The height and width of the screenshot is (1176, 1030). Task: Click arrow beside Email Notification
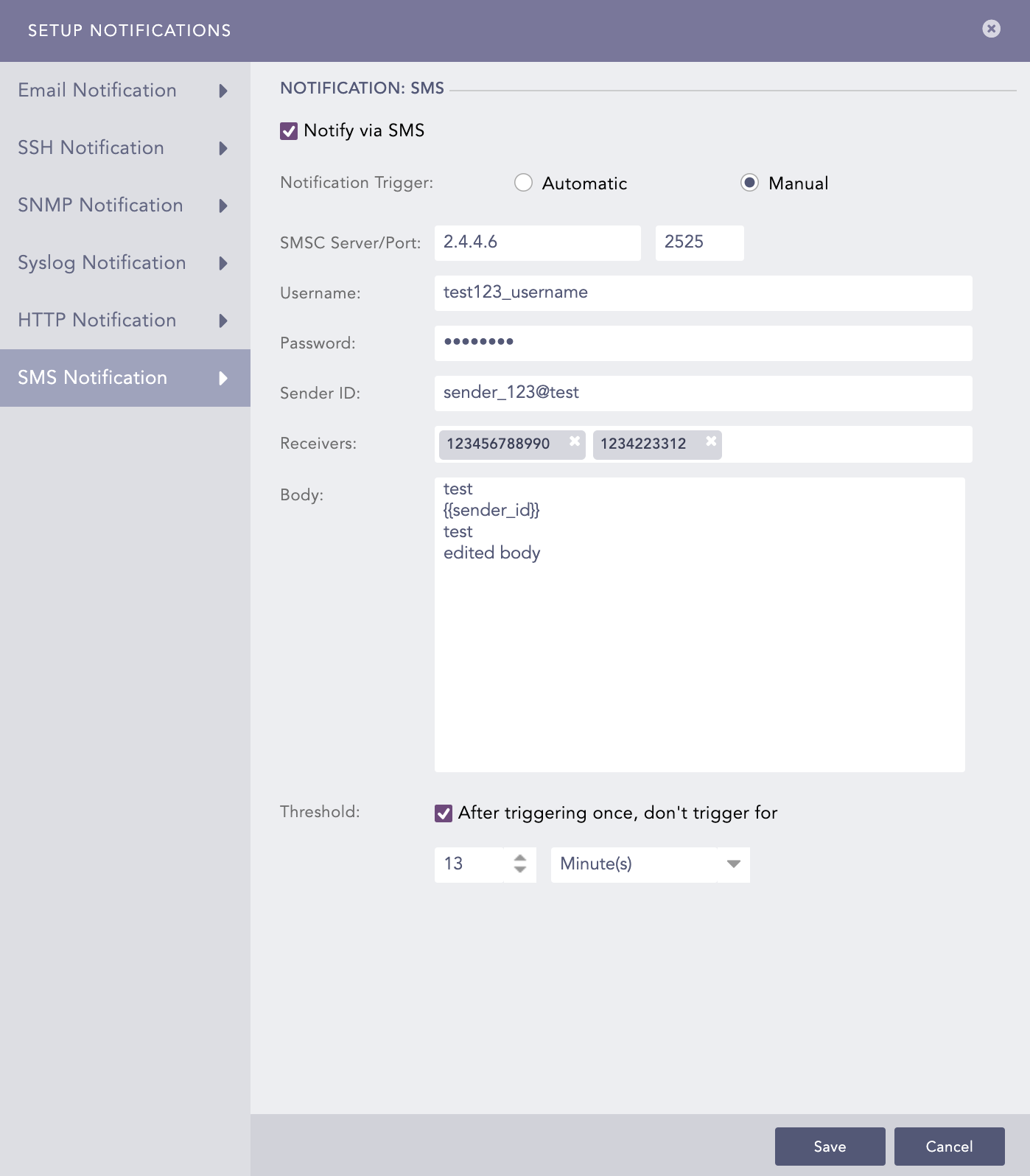tap(223, 91)
